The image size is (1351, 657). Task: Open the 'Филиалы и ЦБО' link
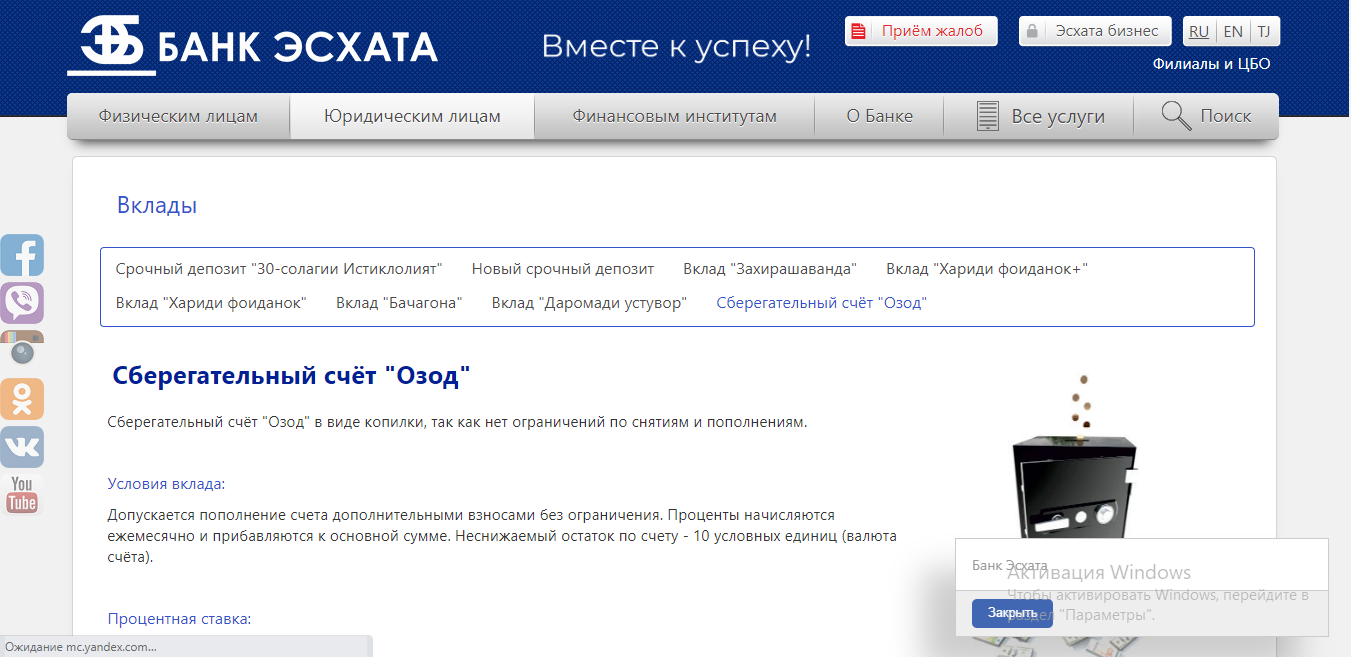(1211, 64)
